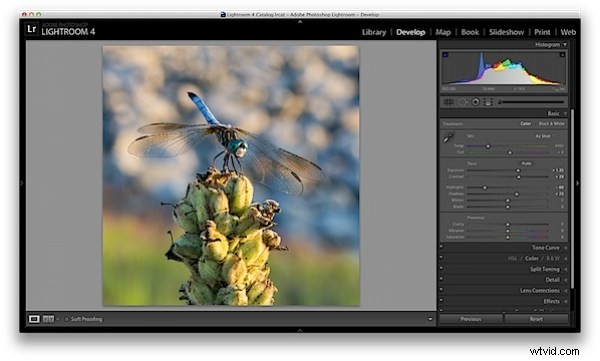Click the Saturation slider handle
600x361 pixels.
(x=508, y=237)
